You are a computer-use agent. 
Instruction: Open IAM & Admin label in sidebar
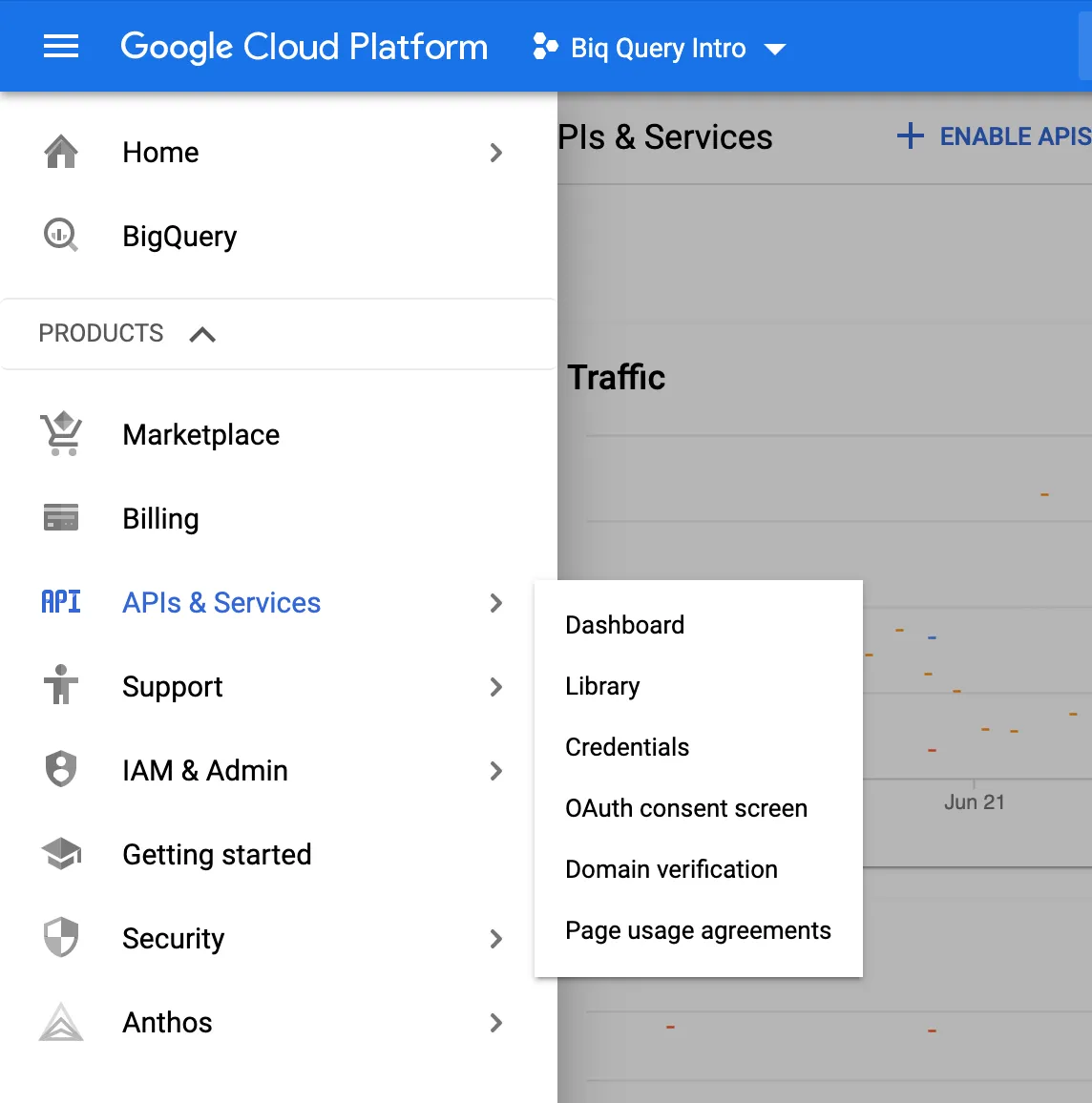[x=205, y=771]
